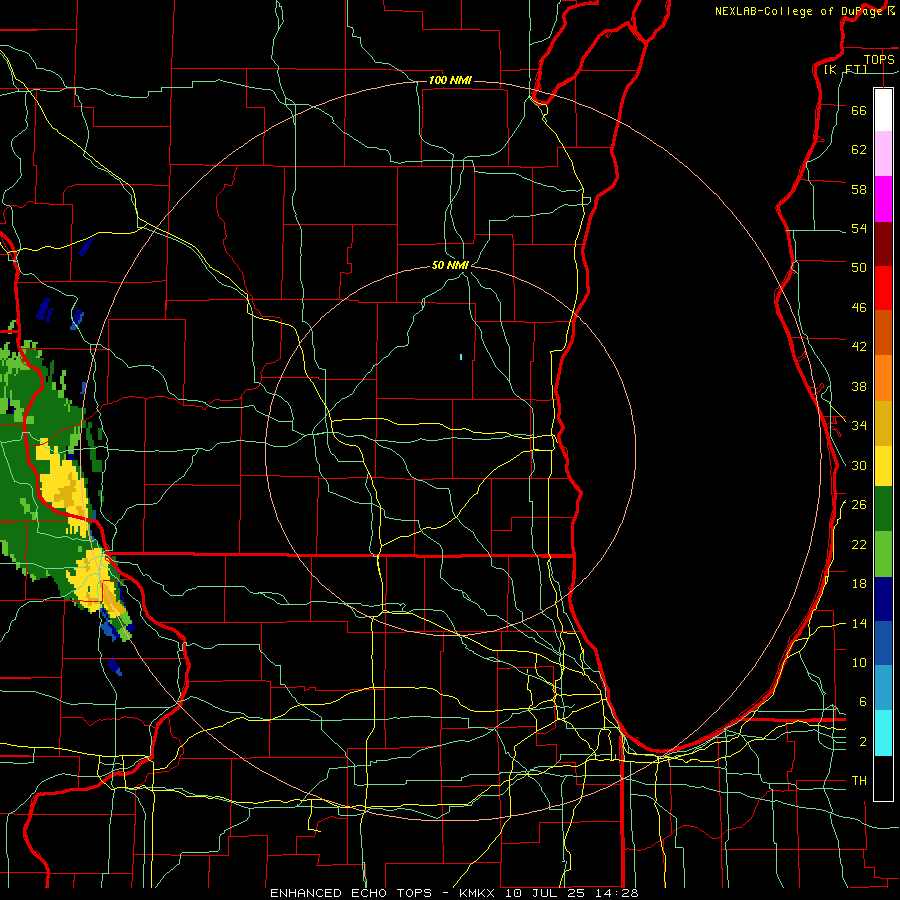Pick the gold legend color block
900x900 pixels.
[883, 423]
